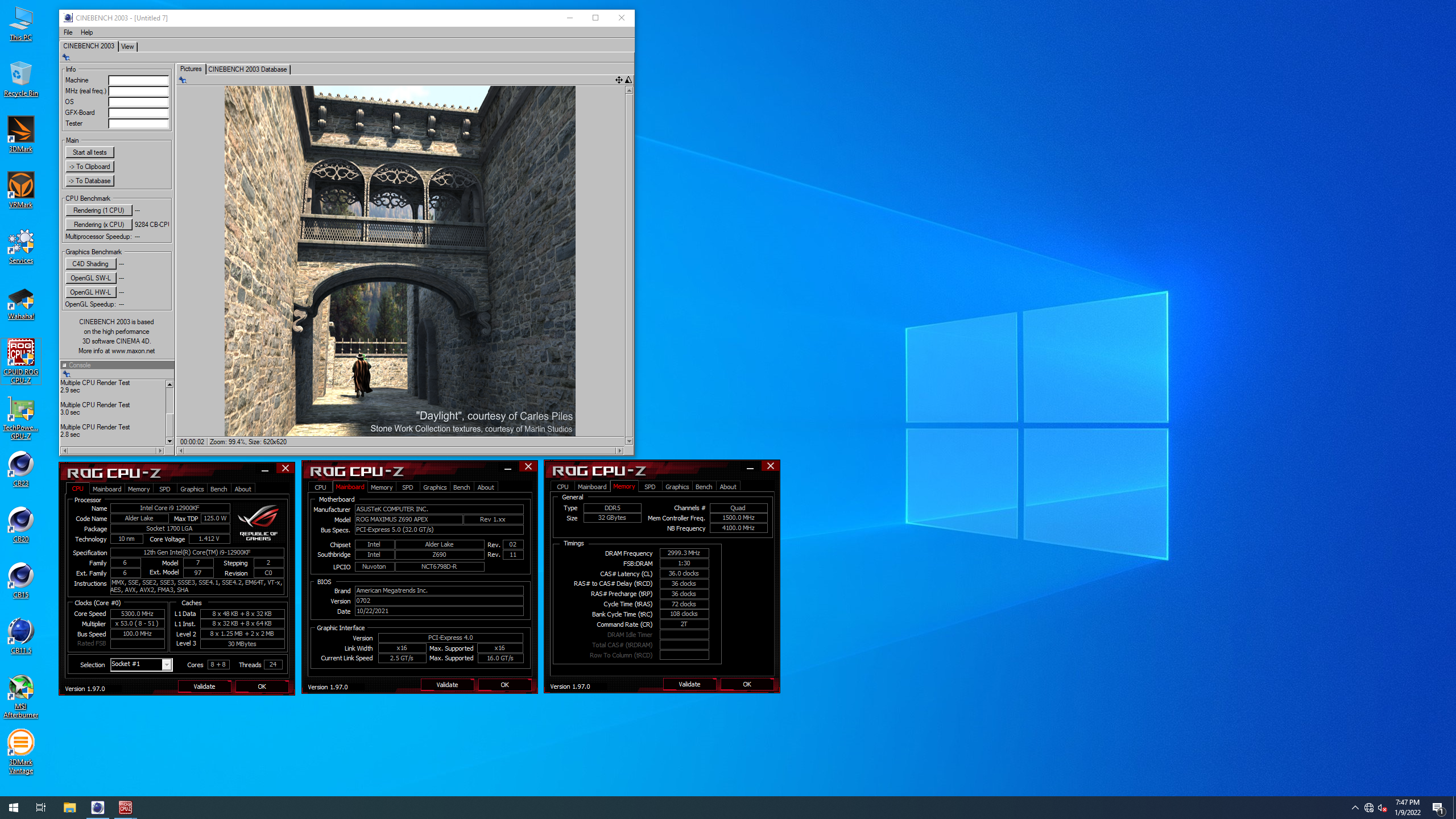Viewport: 1456px width, 819px height.
Task: Open Wahaha! desktop shortcut
Action: point(20,302)
